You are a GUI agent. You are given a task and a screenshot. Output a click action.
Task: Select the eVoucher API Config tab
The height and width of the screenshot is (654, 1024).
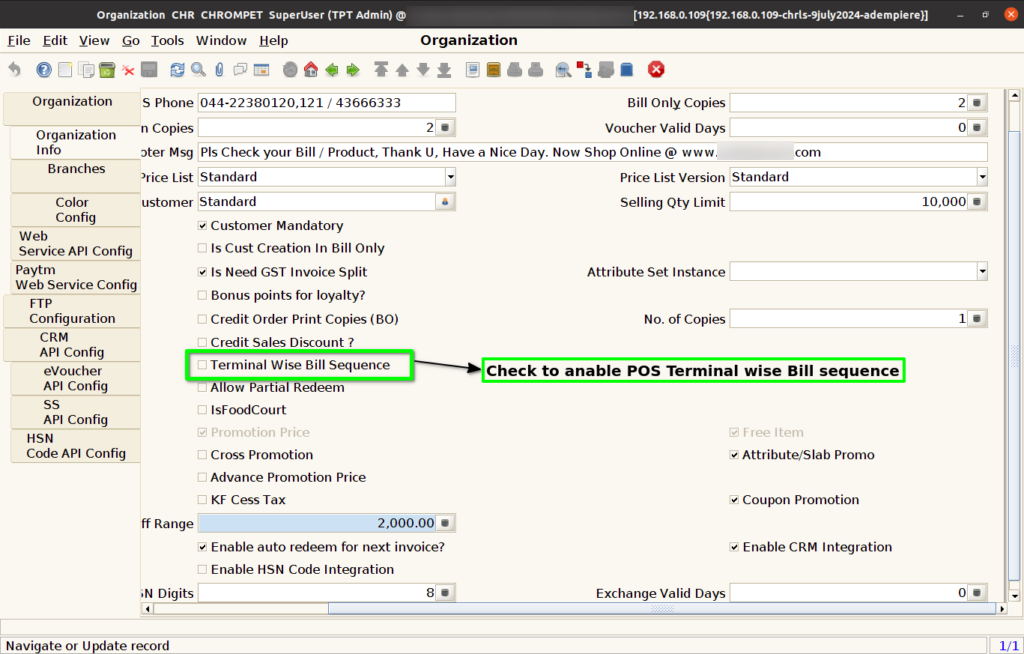click(76, 378)
